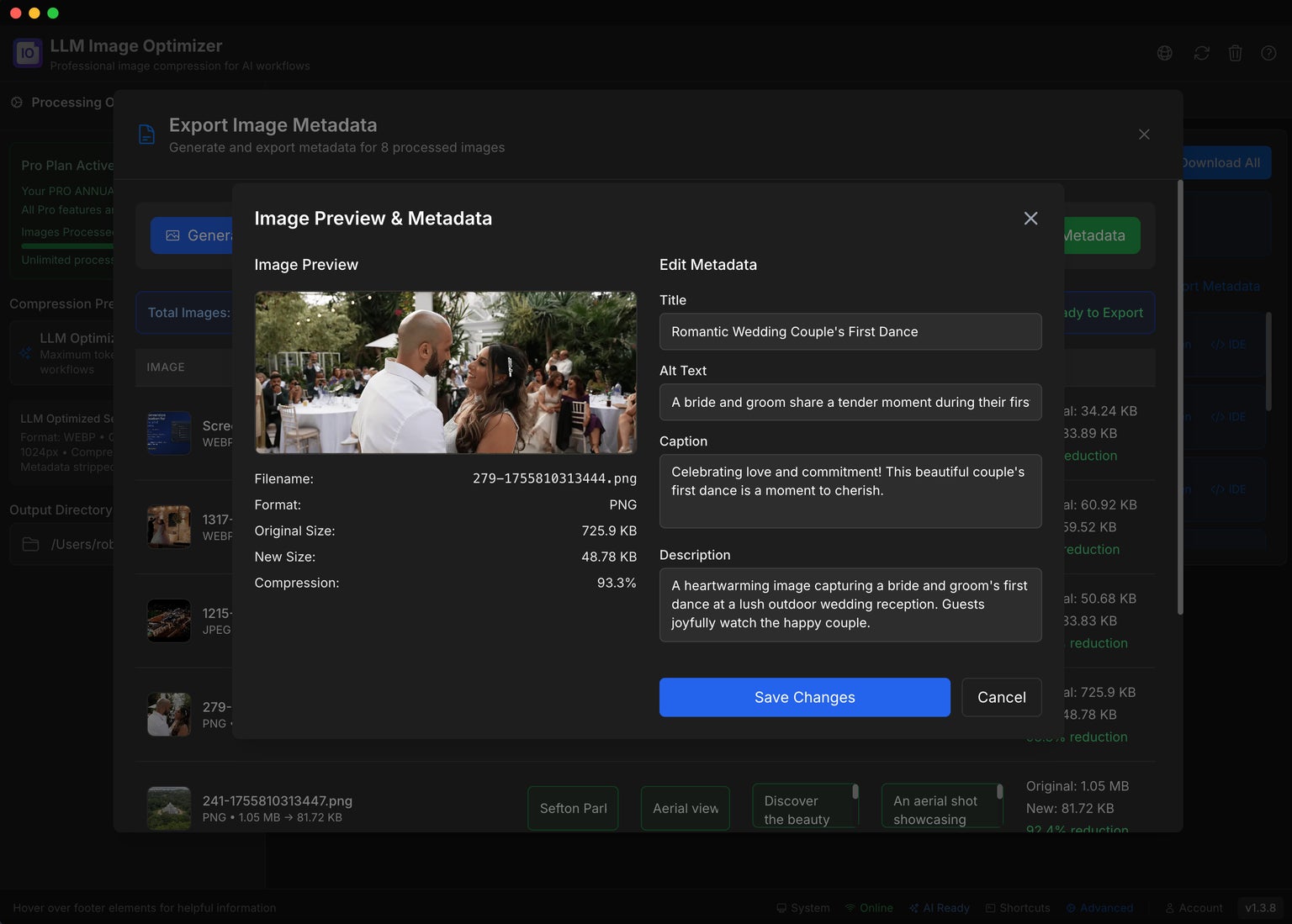Click the AI Ready footer item
The height and width of the screenshot is (924, 1292).
coord(939,908)
